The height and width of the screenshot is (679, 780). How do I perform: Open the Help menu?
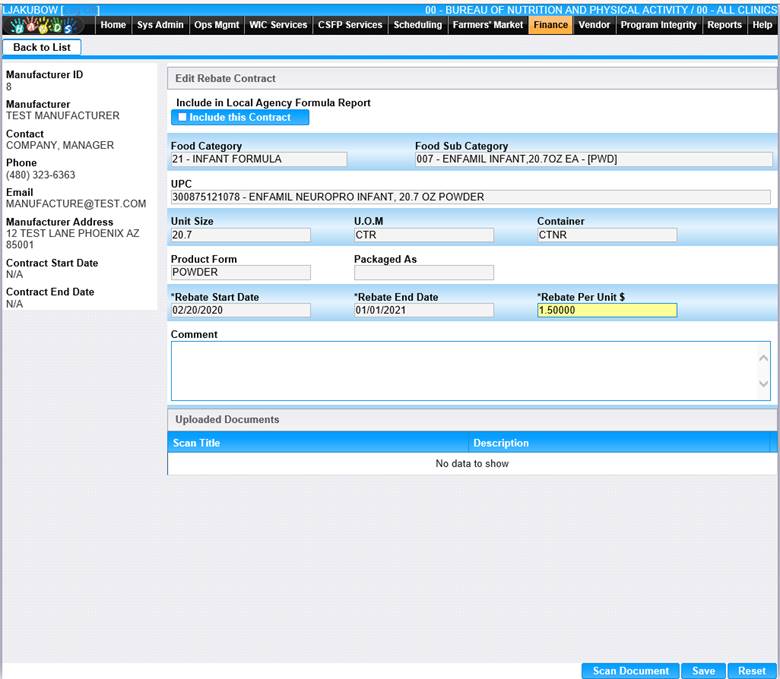click(x=762, y=25)
